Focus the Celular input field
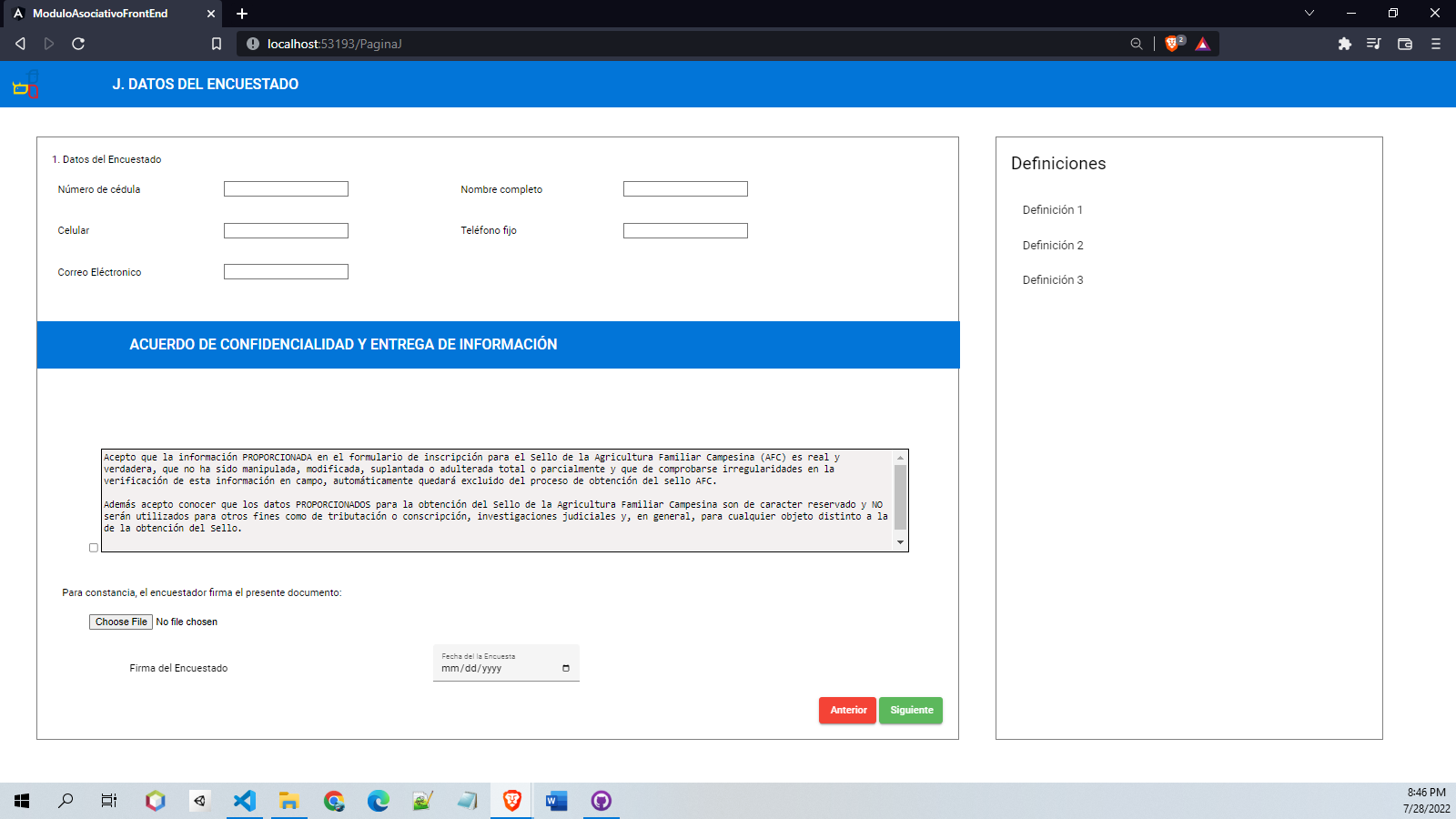Image resolution: width=1456 pixels, height=819 pixels. point(286,231)
